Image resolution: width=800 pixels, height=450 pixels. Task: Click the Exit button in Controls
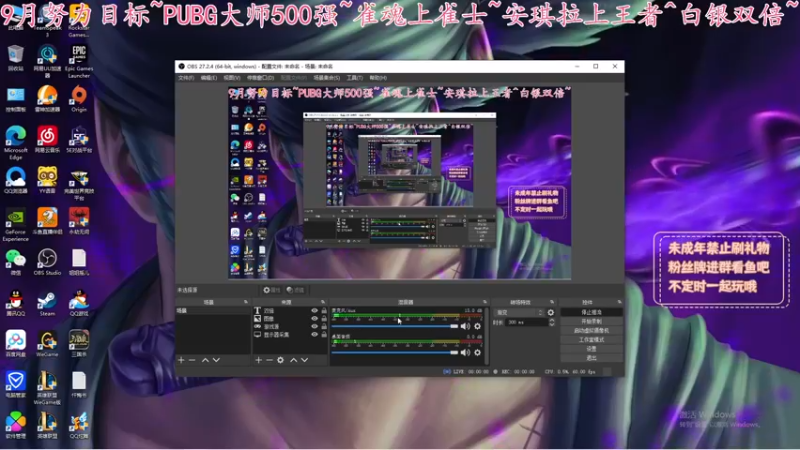[591, 358]
